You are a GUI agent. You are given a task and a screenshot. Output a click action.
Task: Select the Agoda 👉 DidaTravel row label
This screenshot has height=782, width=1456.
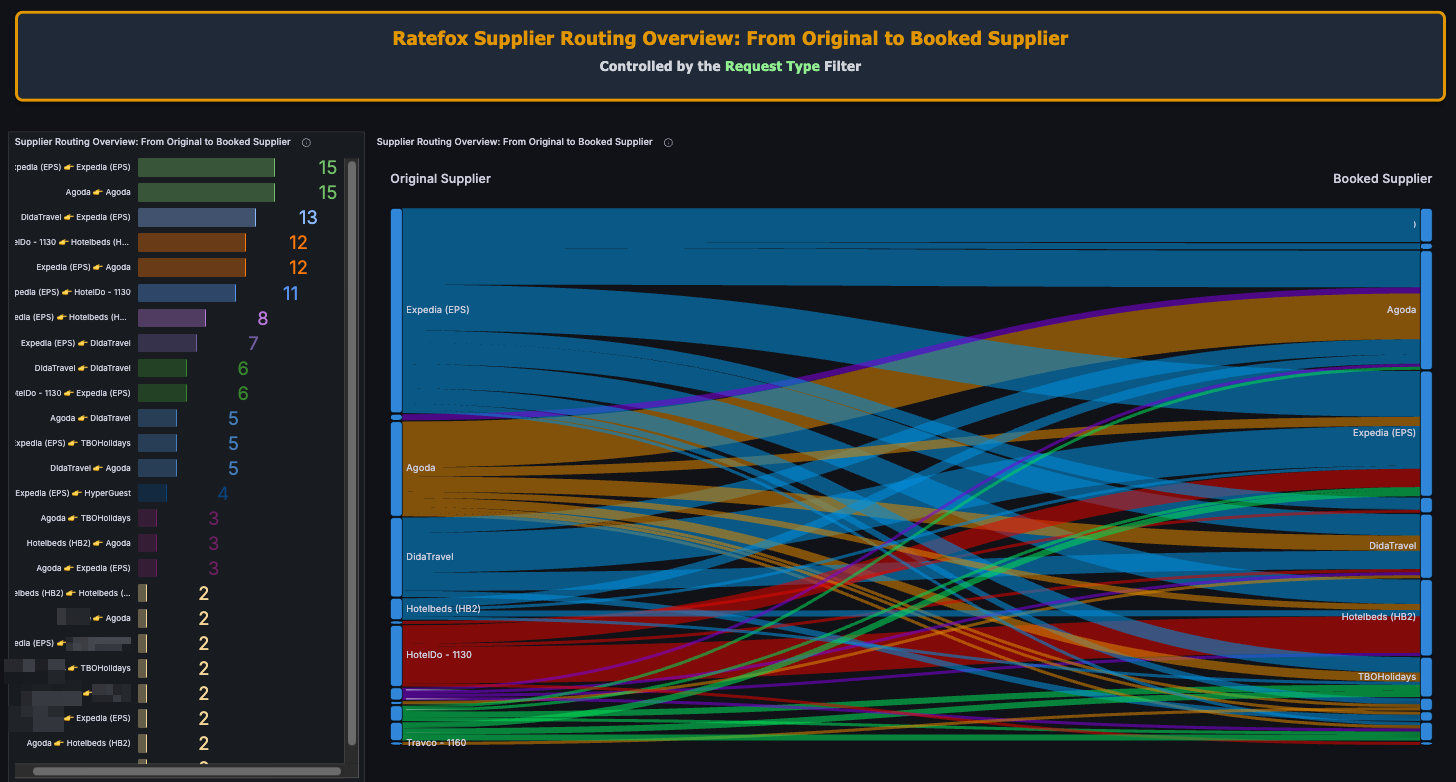pos(90,418)
